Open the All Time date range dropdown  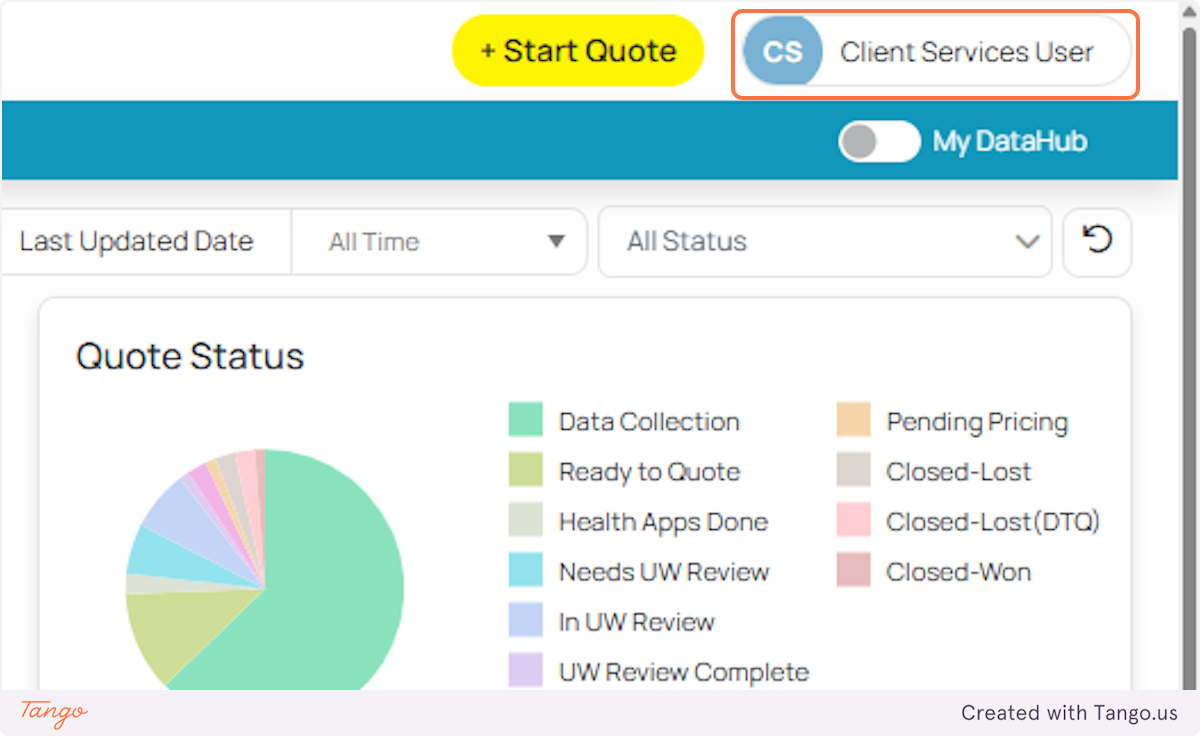(438, 241)
